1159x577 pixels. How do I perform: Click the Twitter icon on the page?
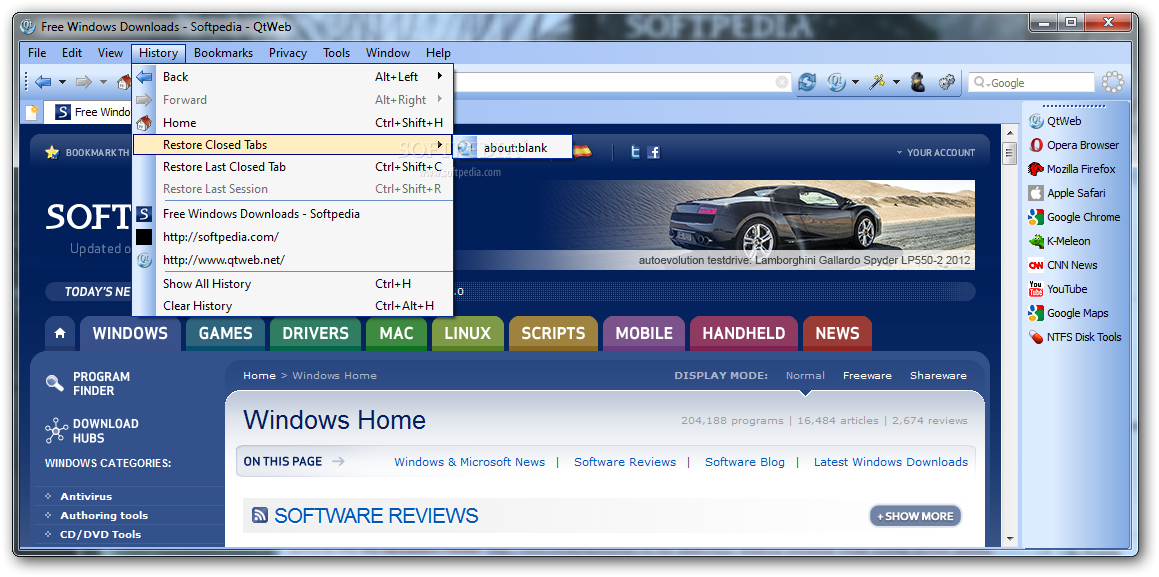pyautogui.click(x=635, y=152)
